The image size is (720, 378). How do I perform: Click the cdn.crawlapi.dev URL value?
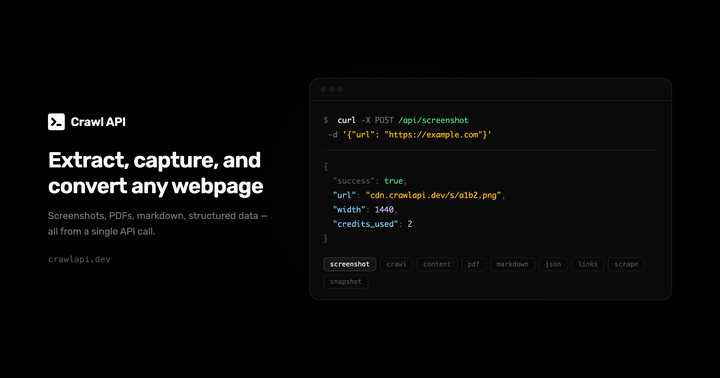click(x=433, y=195)
